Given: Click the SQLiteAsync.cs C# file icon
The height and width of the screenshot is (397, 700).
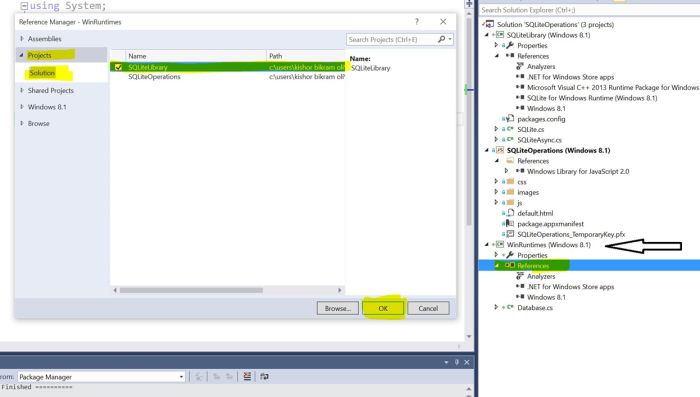Looking at the screenshot, I should [x=510, y=140].
